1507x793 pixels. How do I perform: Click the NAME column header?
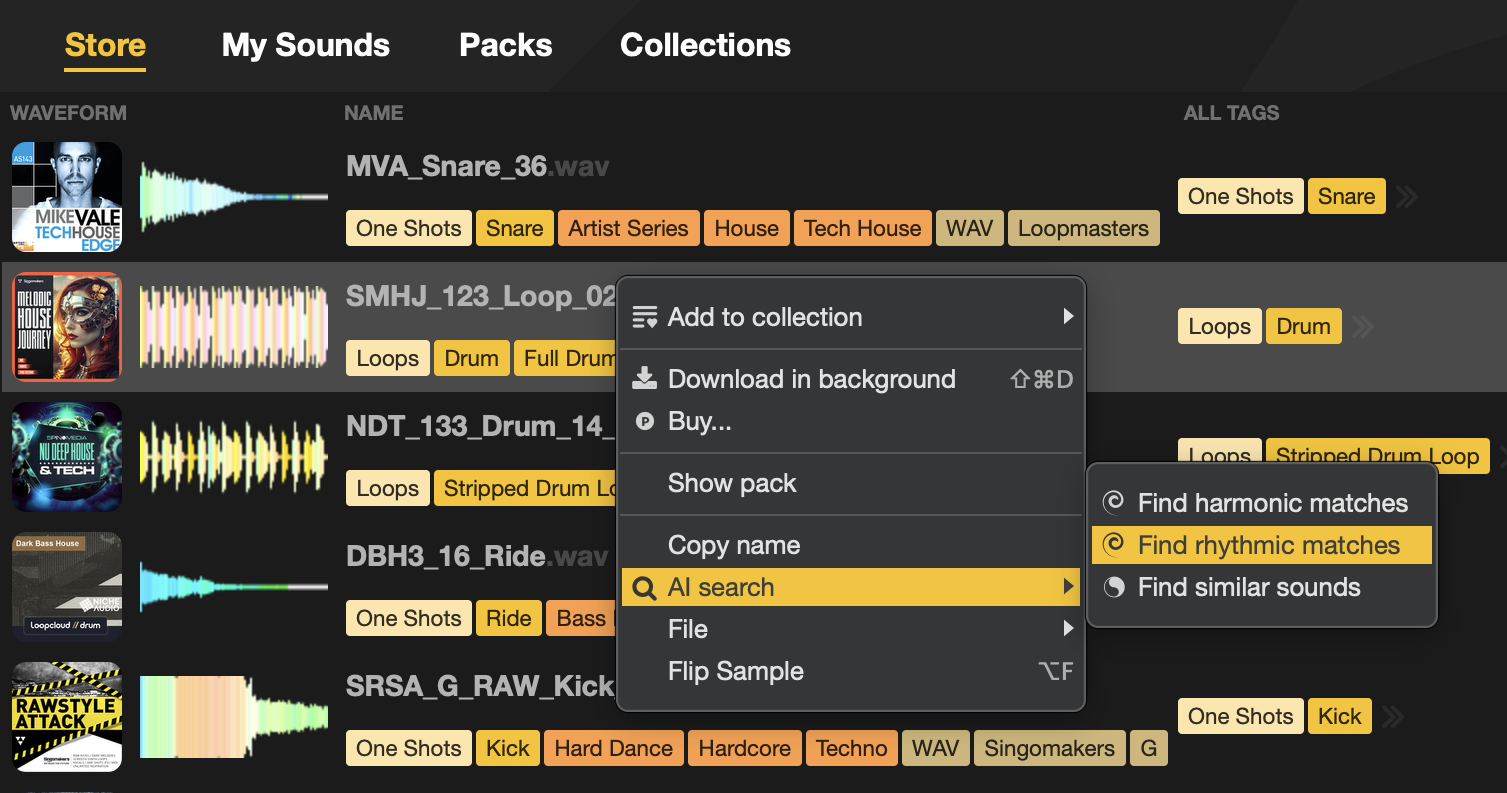tap(374, 113)
